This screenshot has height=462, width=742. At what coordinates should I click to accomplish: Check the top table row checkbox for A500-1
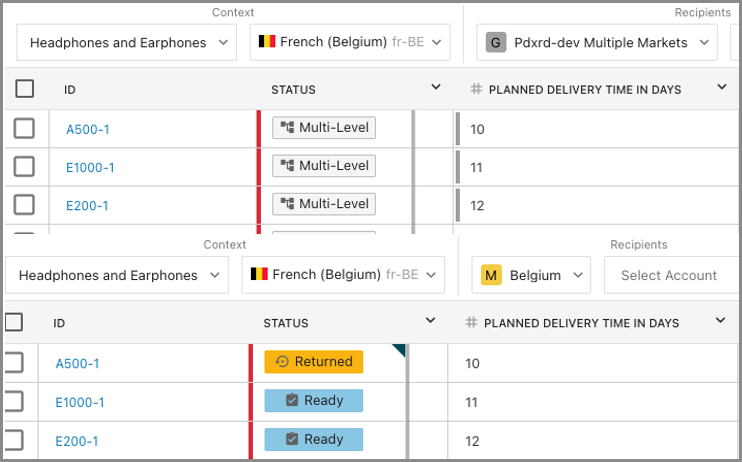pyautogui.click(x=25, y=128)
